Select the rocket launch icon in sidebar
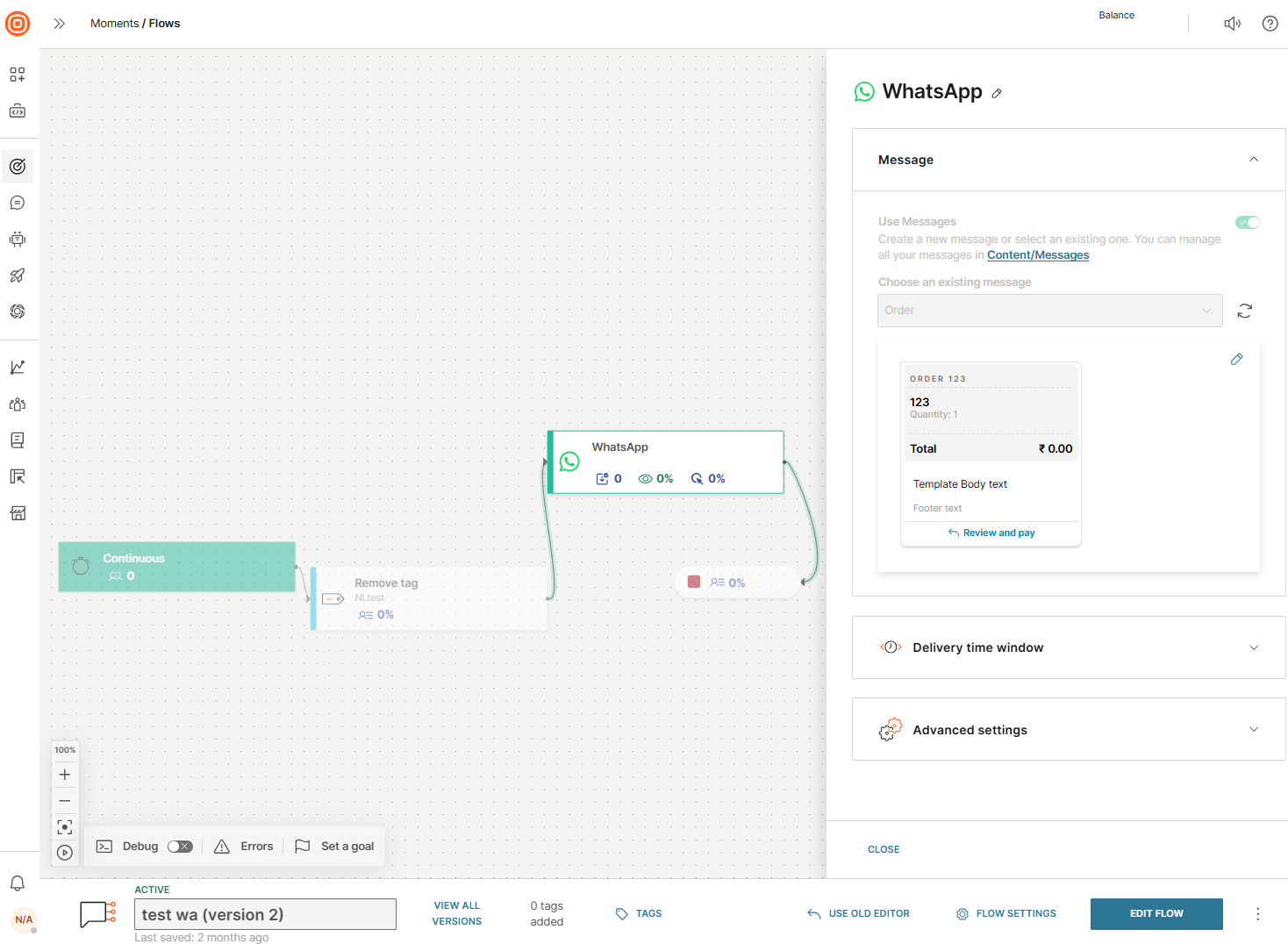 (18, 275)
